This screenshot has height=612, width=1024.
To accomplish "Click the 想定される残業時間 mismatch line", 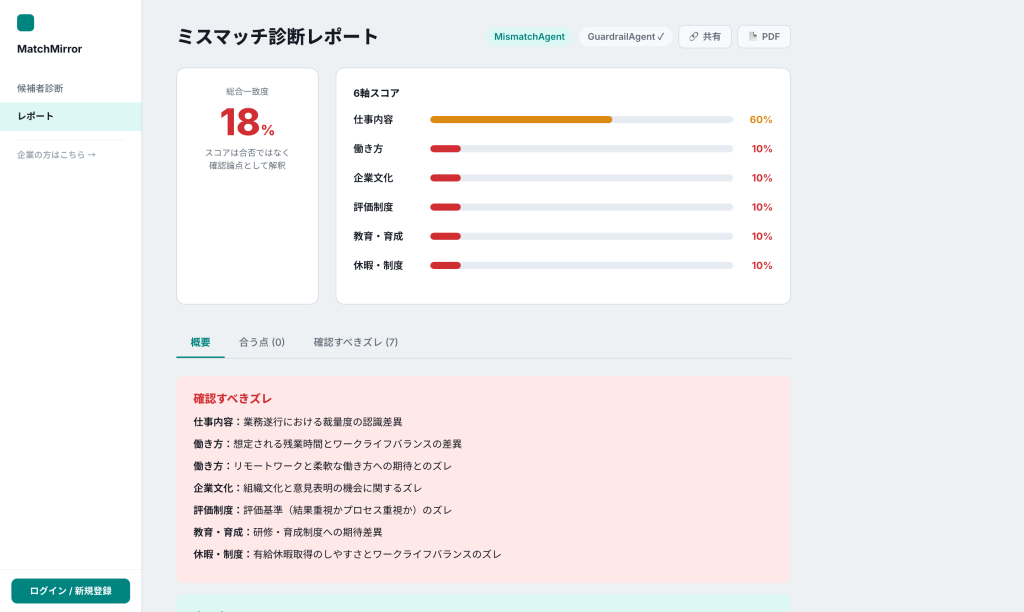I will (x=328, y=444).
